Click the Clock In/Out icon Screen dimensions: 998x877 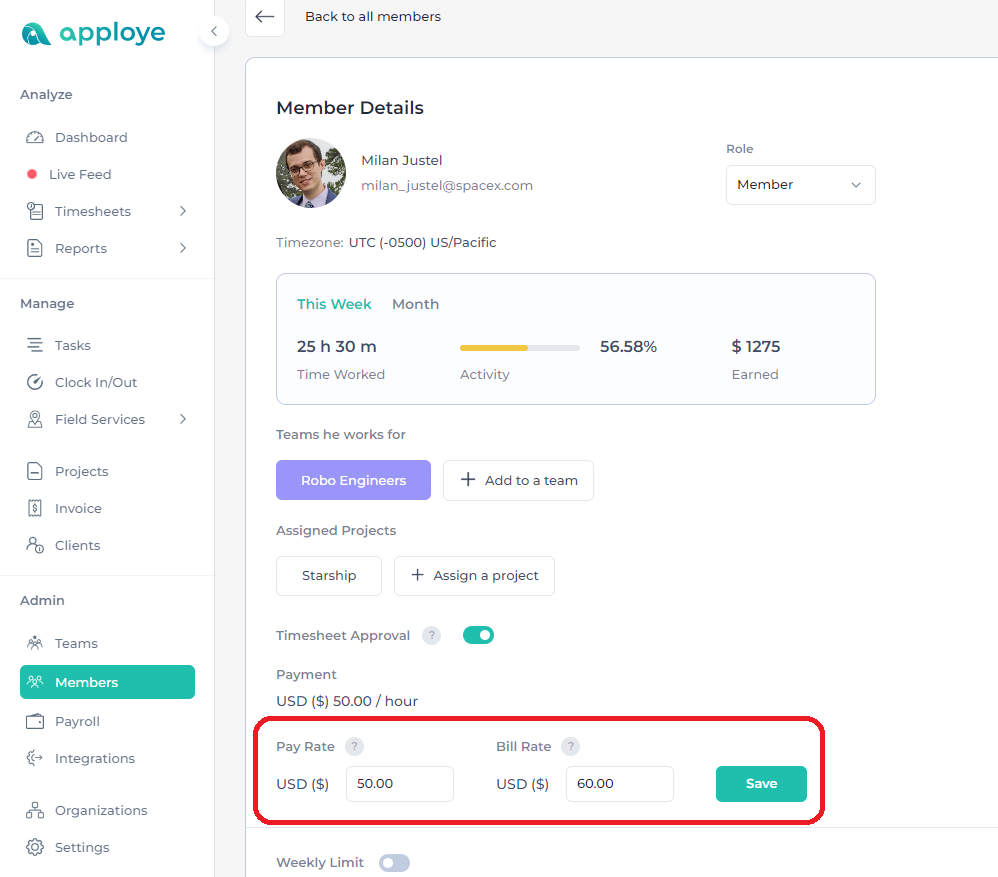pyautogui.click(x=35, y=382)
